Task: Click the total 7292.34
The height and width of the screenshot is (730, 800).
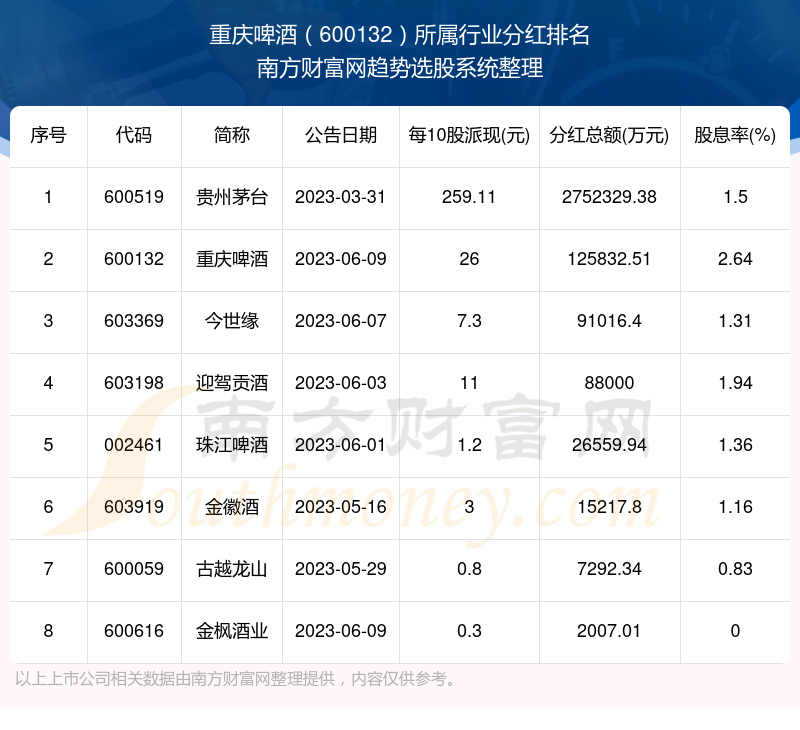Action: tap(609, 569)
